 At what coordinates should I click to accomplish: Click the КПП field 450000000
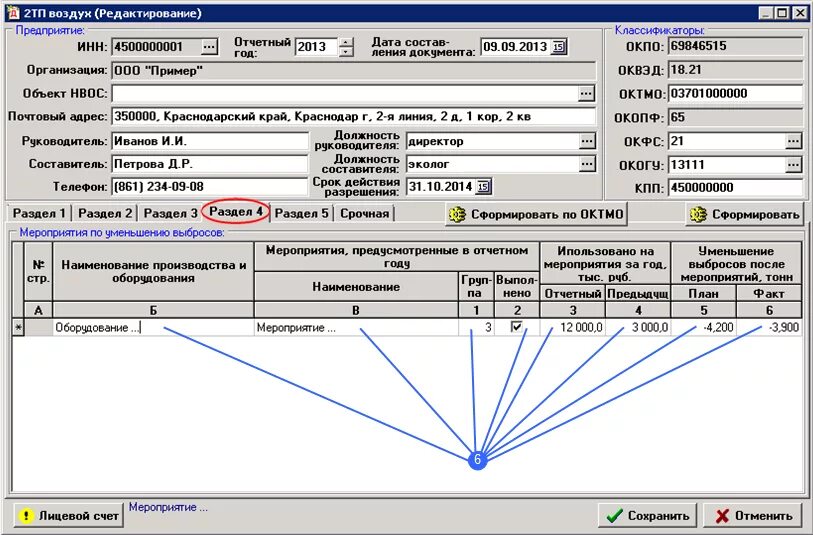(x=735, y=188)
